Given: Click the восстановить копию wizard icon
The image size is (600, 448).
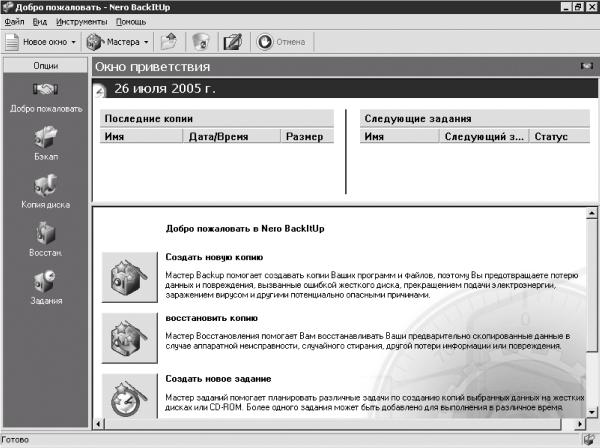Looking at the screenshot, I should pos(130,338).
